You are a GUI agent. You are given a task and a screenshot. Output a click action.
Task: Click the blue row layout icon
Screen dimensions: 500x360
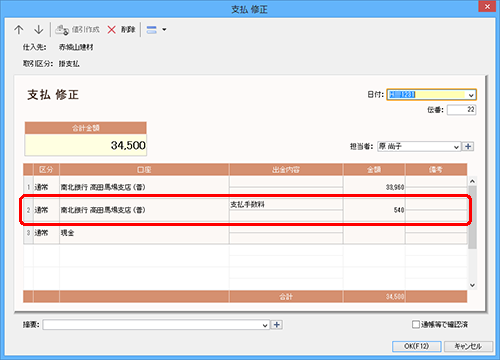pyautogui.click(x=152, y=30)
